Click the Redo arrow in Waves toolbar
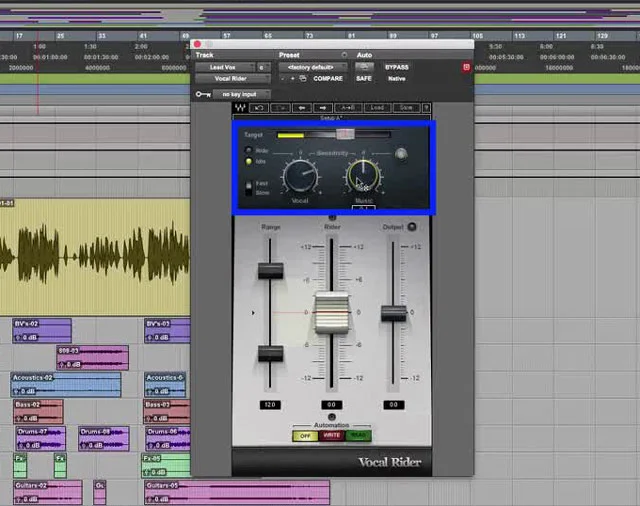This screenshot has height=506, width=640. point(280,108)
